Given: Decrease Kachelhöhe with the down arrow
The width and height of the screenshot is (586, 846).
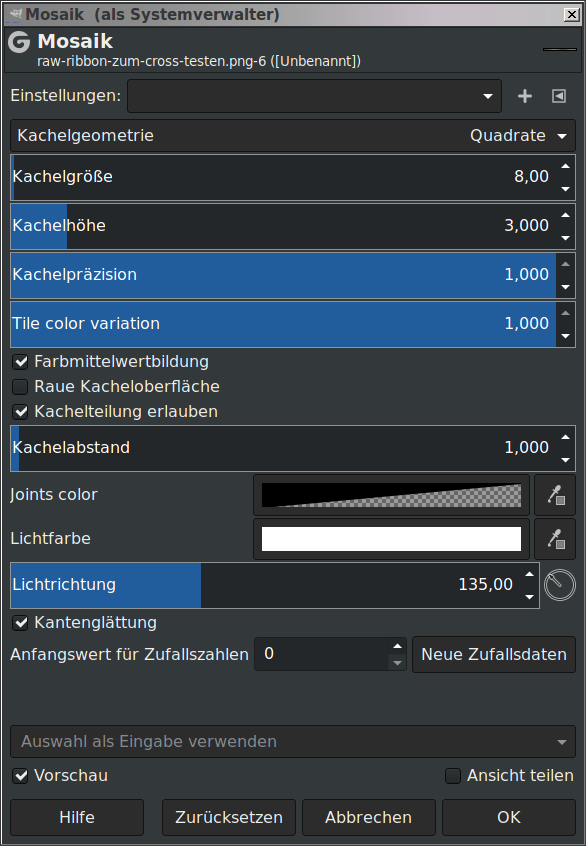Looking at the screenshot, I should pyautogui.click(x=565, y=238).
